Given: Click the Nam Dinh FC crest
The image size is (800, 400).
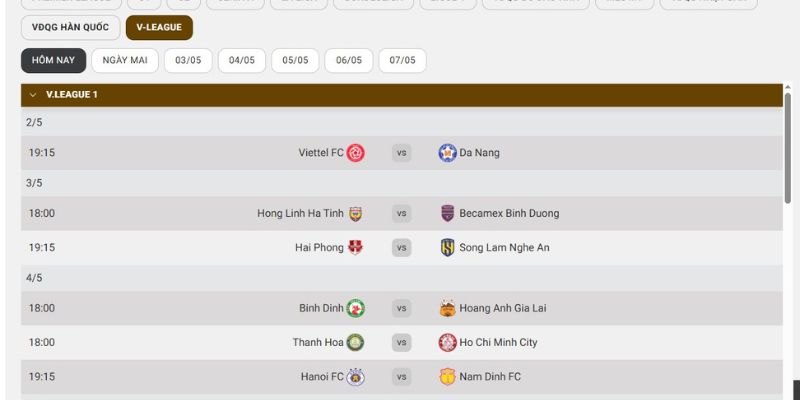Looking at the screenshot, I should [x=447, y=377].
